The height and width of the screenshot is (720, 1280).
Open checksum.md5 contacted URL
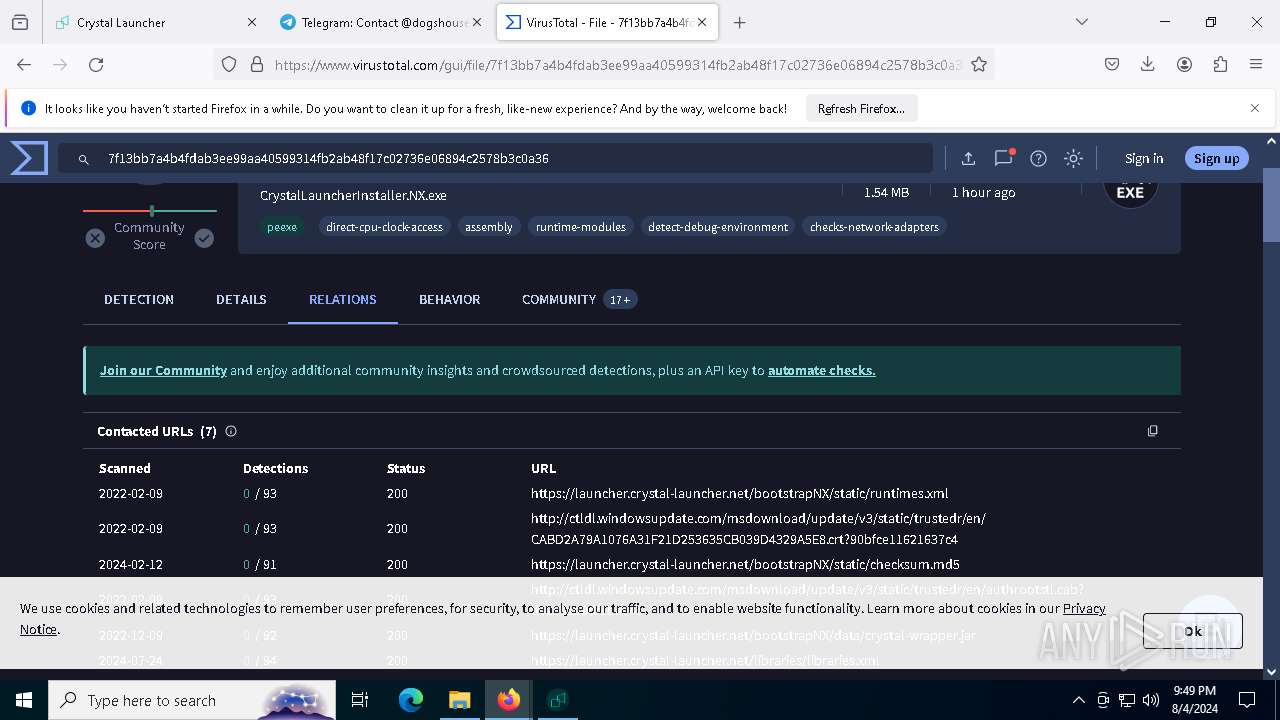[x=745, y=564]
